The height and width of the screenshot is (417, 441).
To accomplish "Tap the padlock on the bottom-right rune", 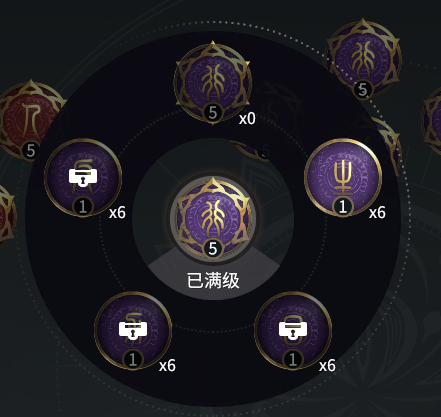I will 293,330.
